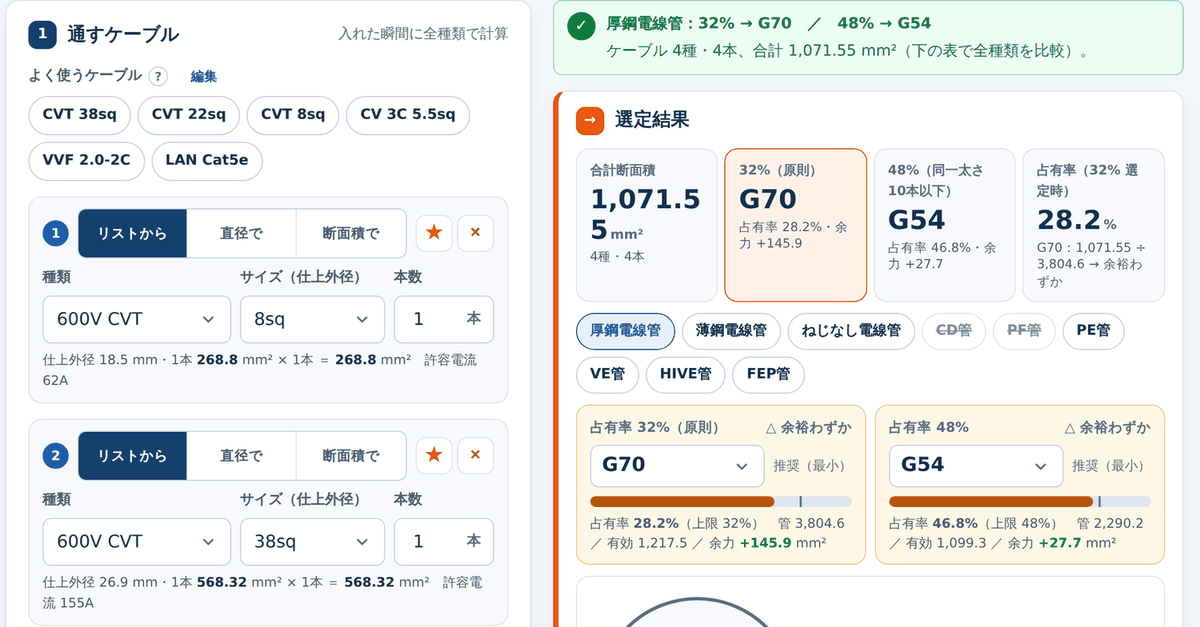Click the 32% occupancy progress bar
Screen dimensions: 1200x627
(x=721, y=501)
